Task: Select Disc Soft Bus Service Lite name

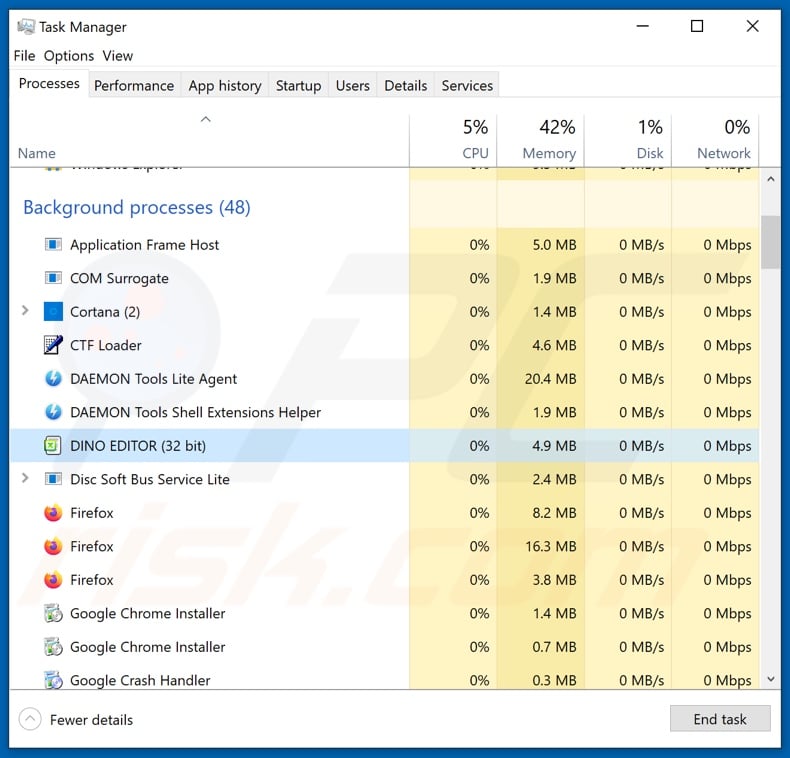Action: pos(150,479)
